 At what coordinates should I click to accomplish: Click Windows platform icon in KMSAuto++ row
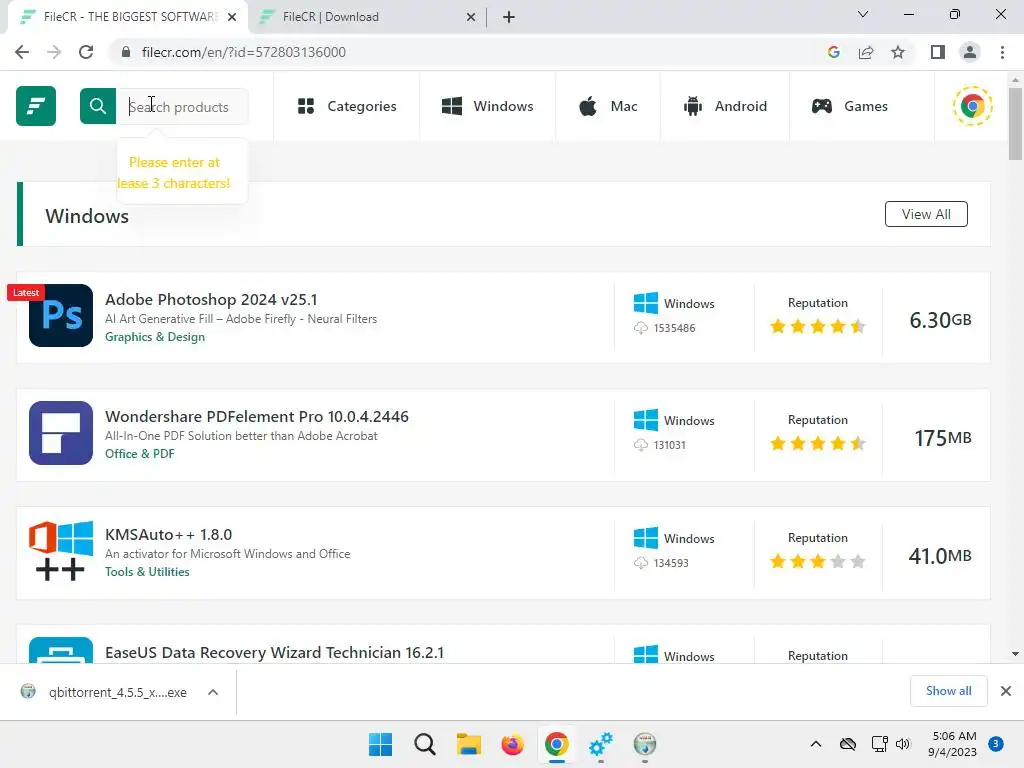(x=646, y=538)
